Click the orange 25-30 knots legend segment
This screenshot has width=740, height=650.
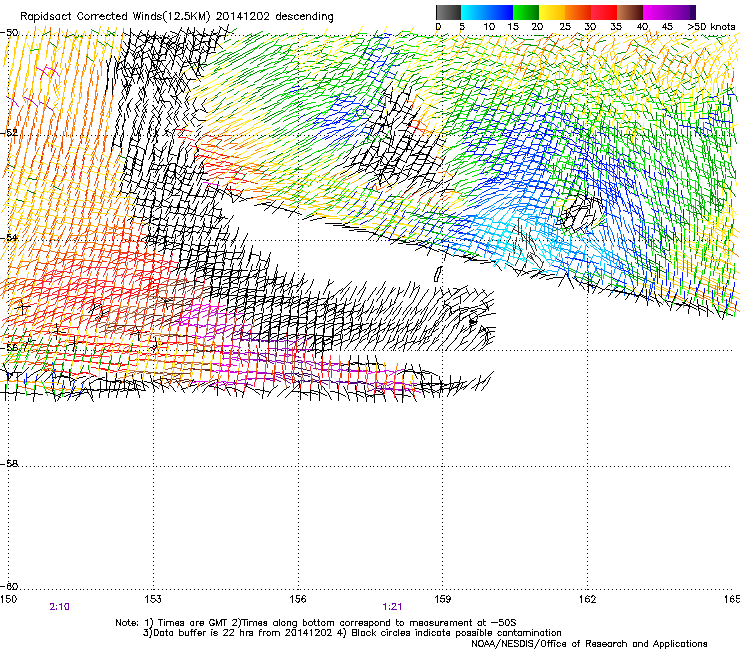tap(578, 12)
